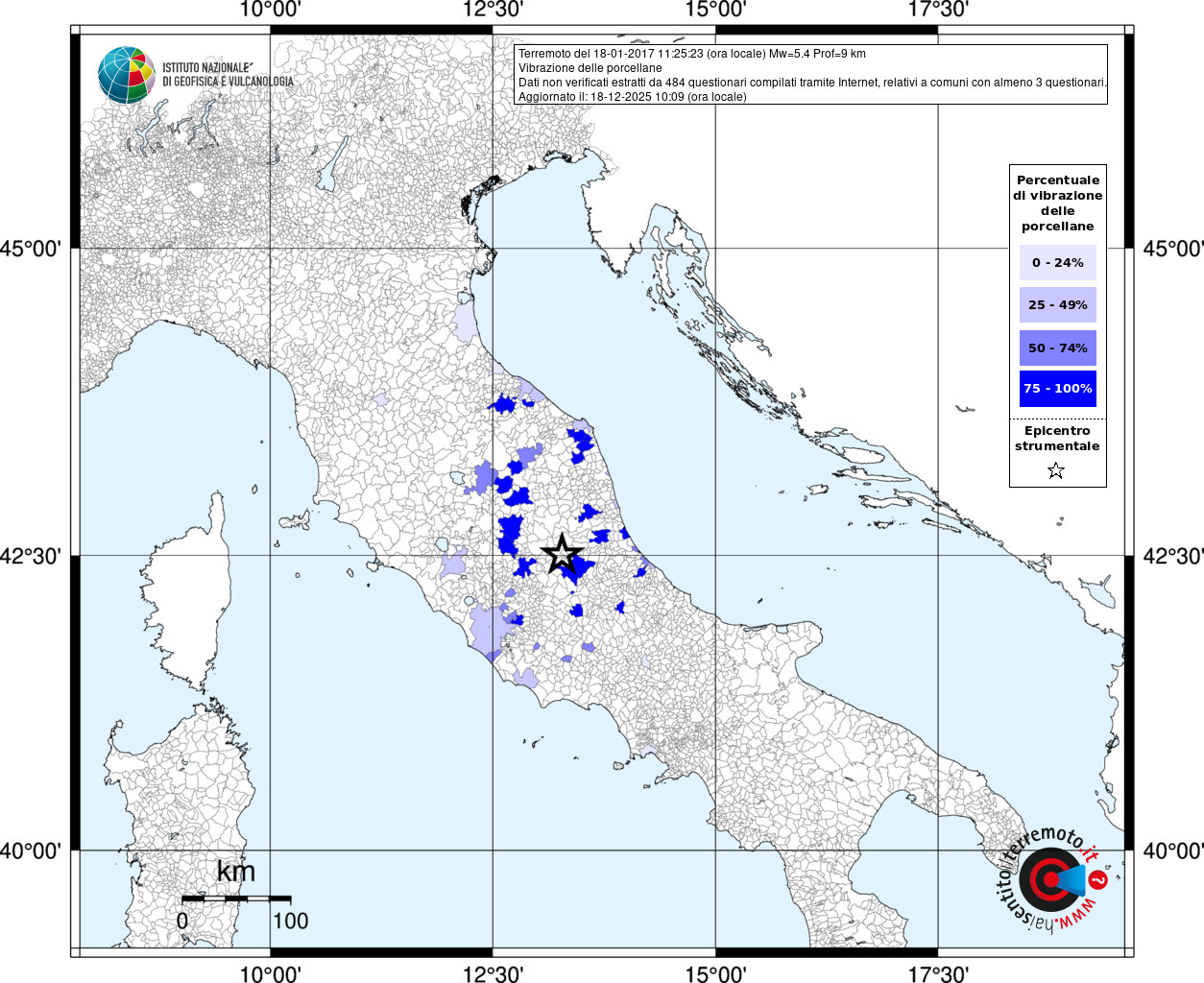
Task: Click the INGV globe logo
Action: [x=127, y=75]
